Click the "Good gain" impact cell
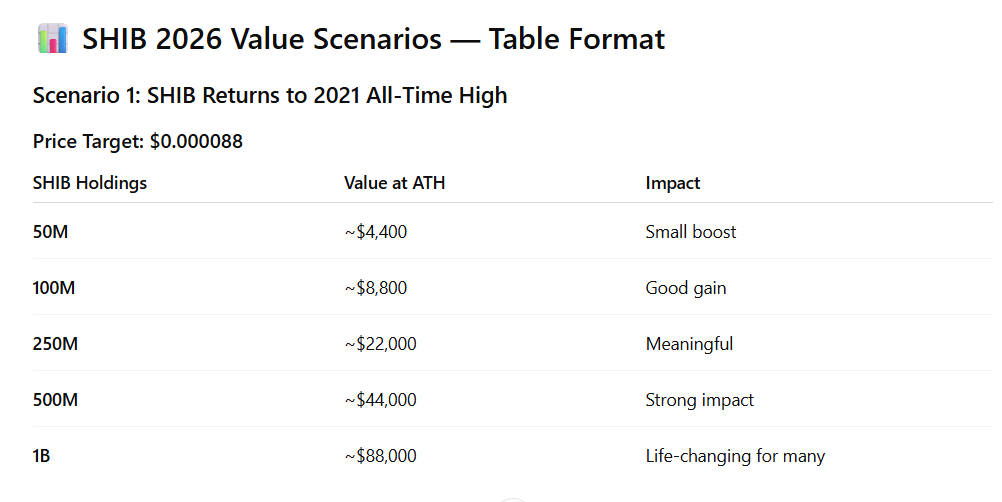This screenshot has width=1002, height=502. click(x=686, y=288)
